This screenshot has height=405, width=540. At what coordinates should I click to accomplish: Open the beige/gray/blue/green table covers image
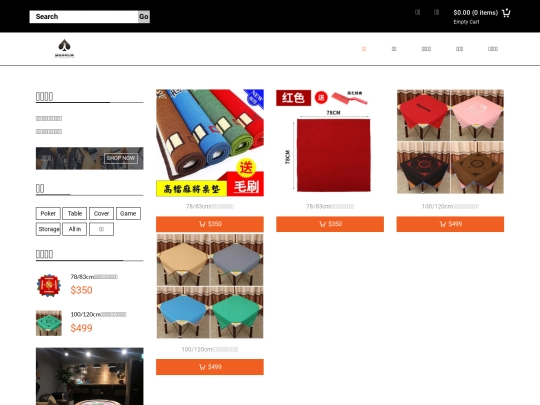pyautogui.click(x=210, y=286)
